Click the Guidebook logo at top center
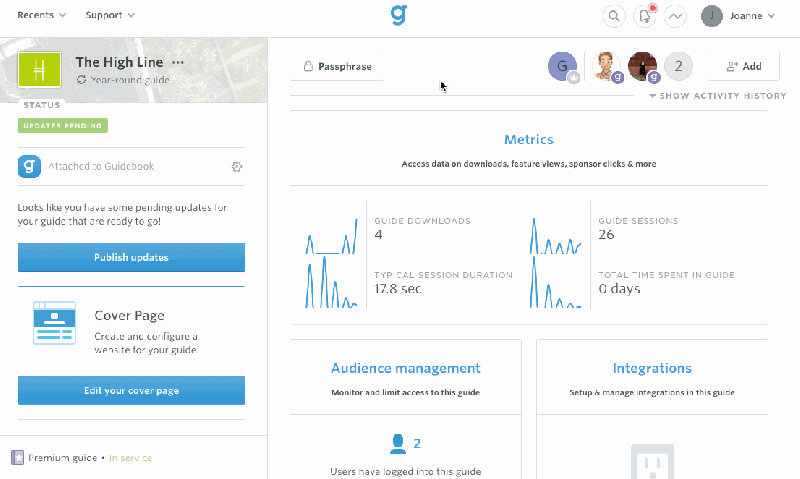Image resolution: width=800 pixels, height=479 pixels. click(x=398, y=15)
